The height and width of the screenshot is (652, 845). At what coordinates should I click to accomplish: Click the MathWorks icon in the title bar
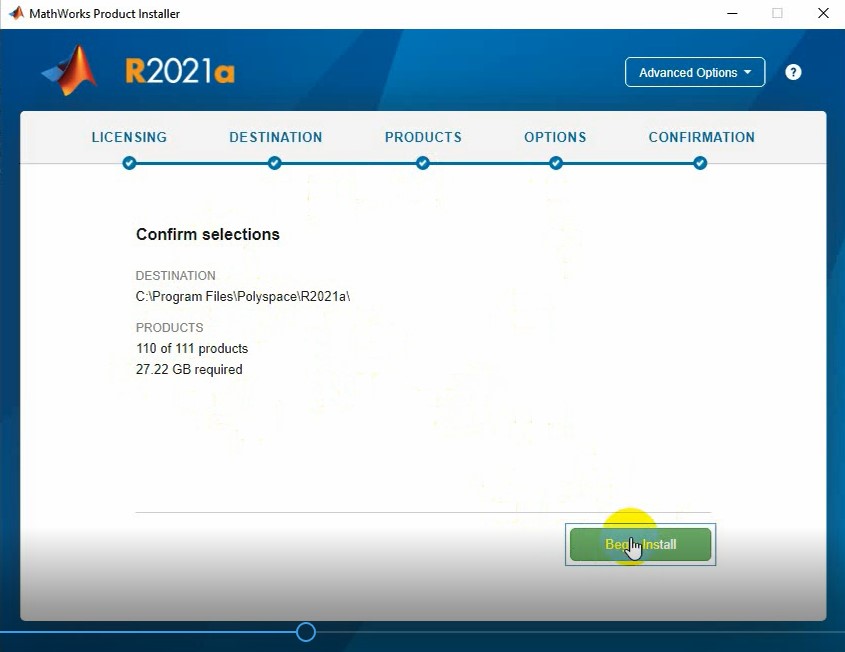pos(15,14)
